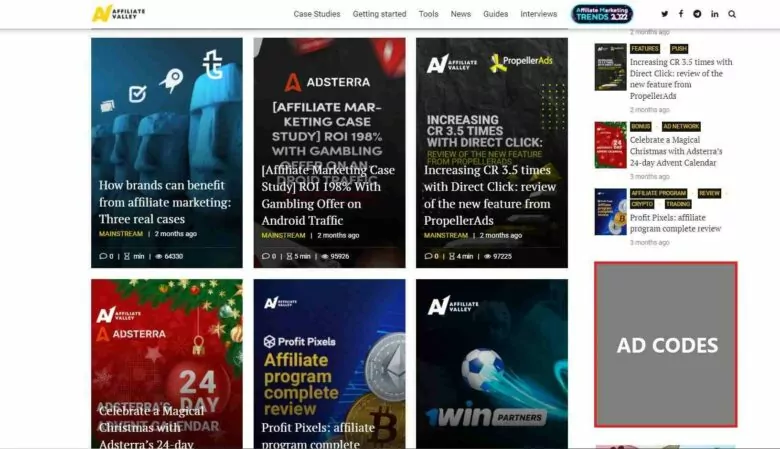Open 'How brands can benefit from affiliate marketing' article
This screenshot has width=780, height=449.
(165, 202)
